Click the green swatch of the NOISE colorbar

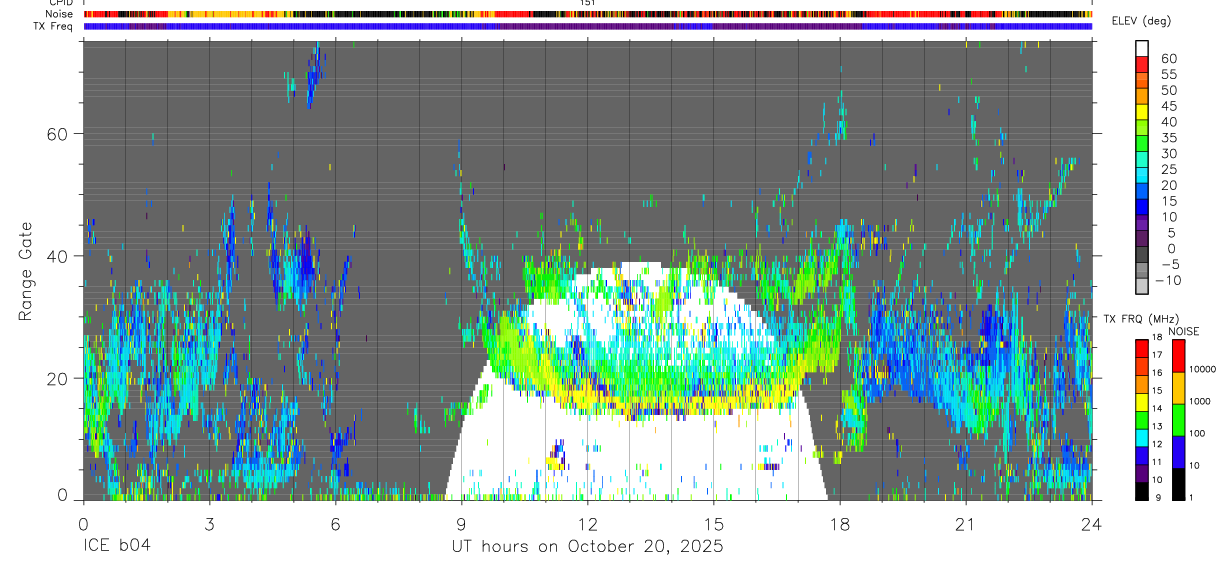1179,420
